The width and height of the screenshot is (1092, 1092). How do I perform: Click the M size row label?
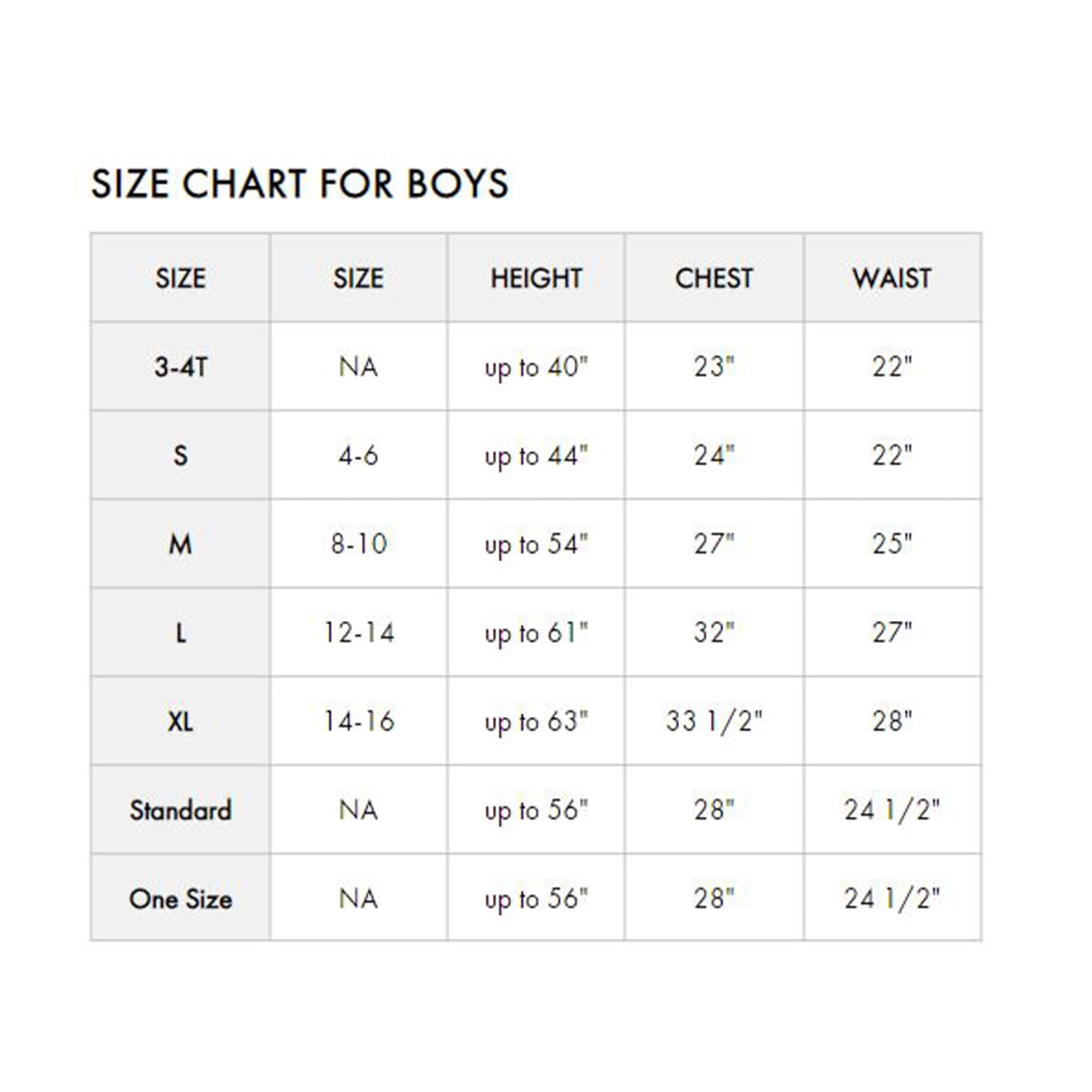coord(180,544)
